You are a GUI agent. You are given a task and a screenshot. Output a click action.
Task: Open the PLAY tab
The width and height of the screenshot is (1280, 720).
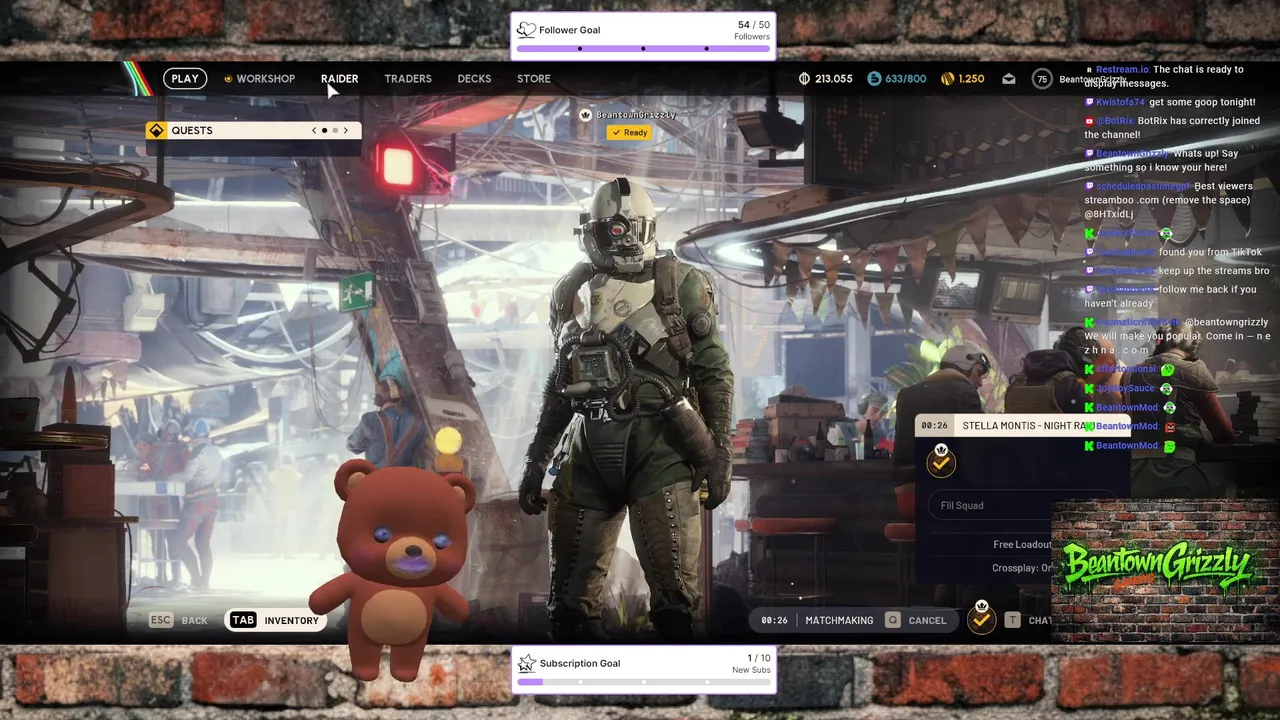[185, 79]
